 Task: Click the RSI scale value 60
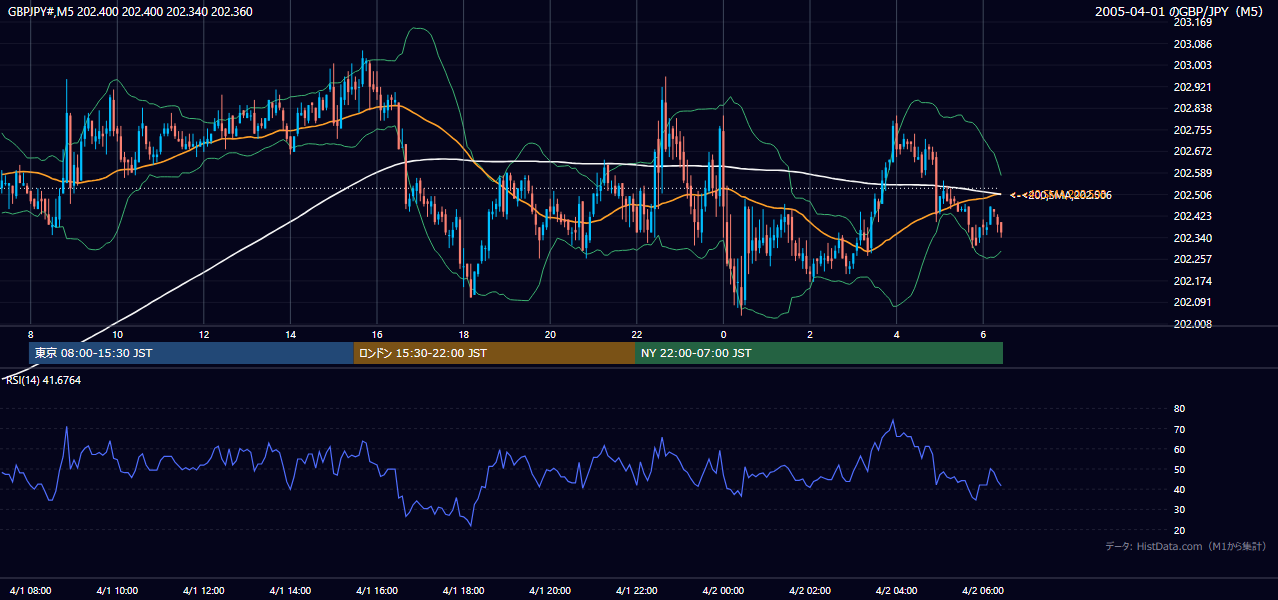click(x=1179, y=449)
